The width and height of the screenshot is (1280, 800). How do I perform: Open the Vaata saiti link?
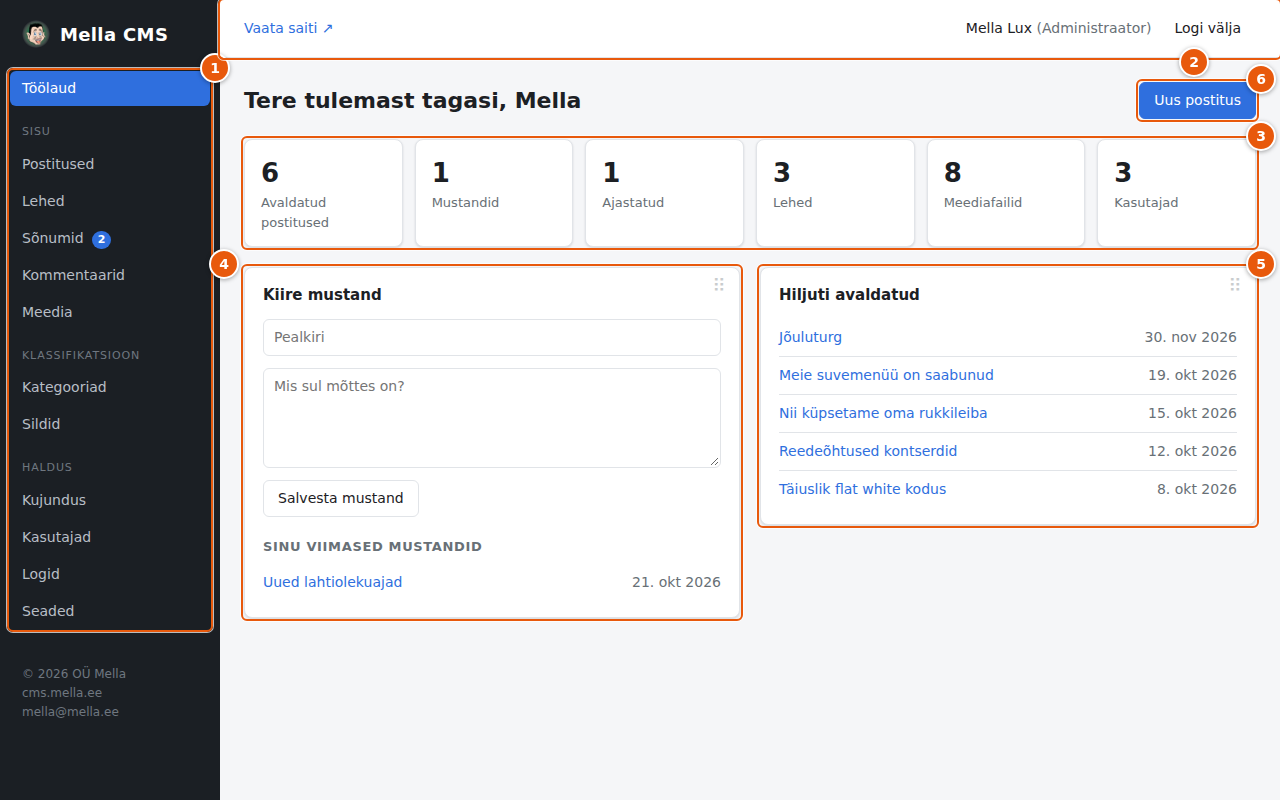pyautogui.click(x=289, y=28)
